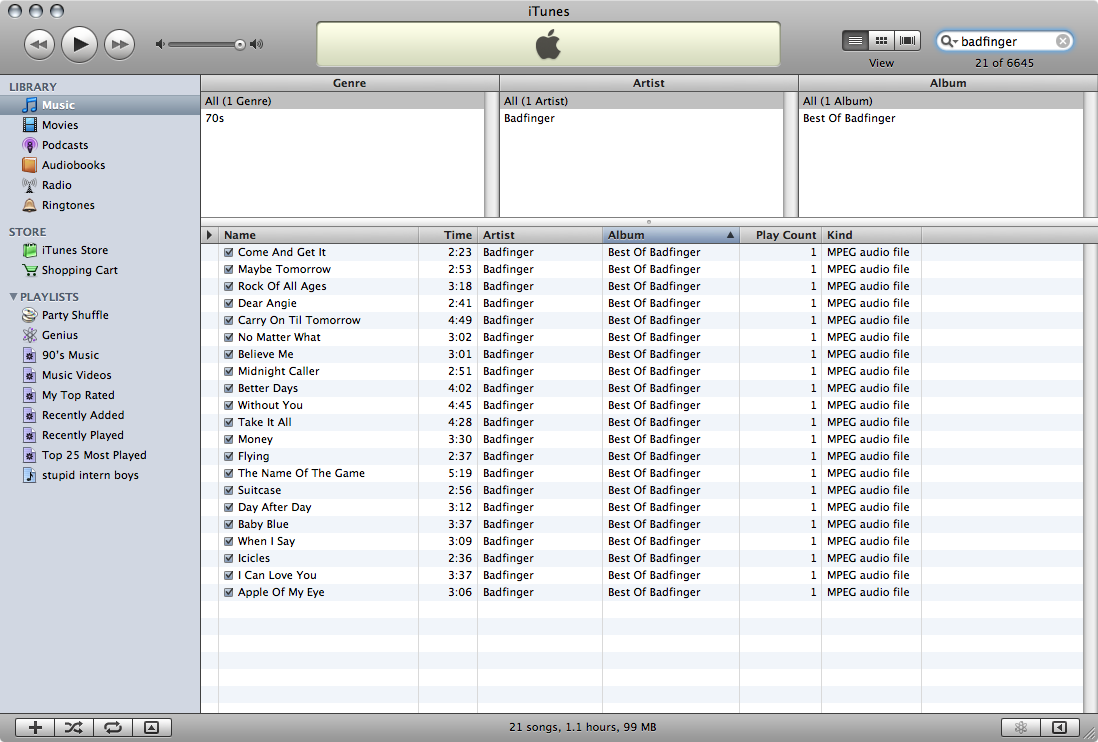Screen dimensions: 1098x742
Task: Clear the badfinger search with X icon
Action: (x=1062, y=41)
